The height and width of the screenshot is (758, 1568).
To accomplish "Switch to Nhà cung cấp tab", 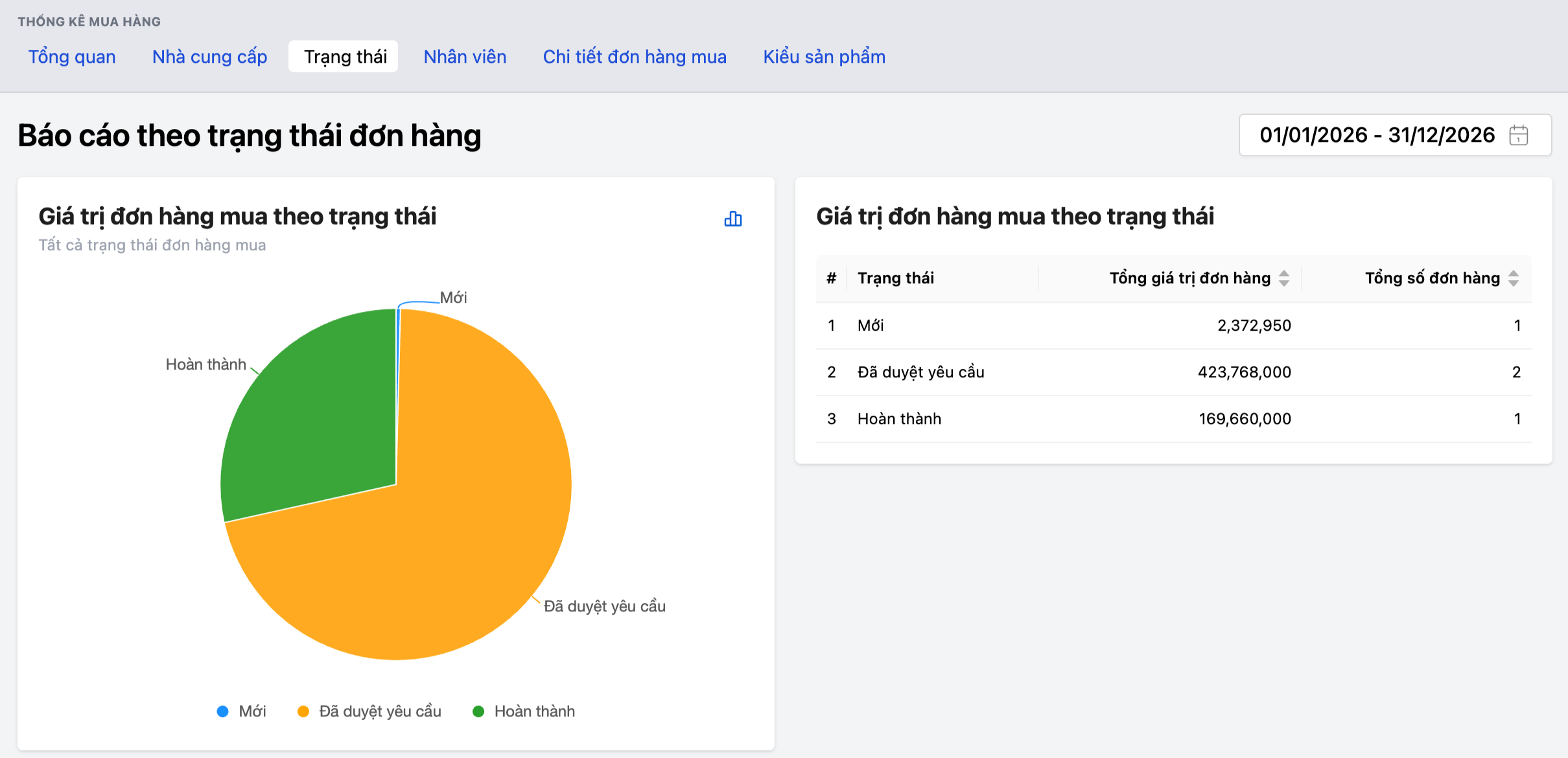I will pos(209,57).
